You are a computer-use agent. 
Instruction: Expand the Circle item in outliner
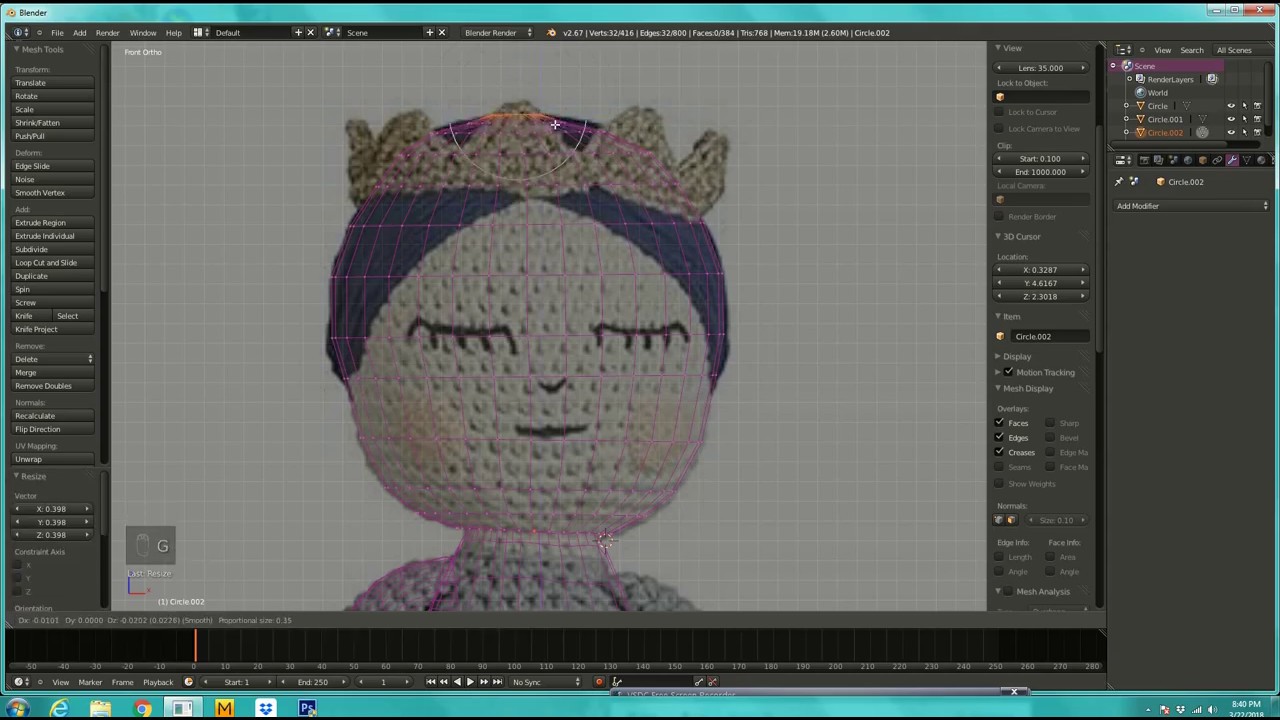(1127, 106)
